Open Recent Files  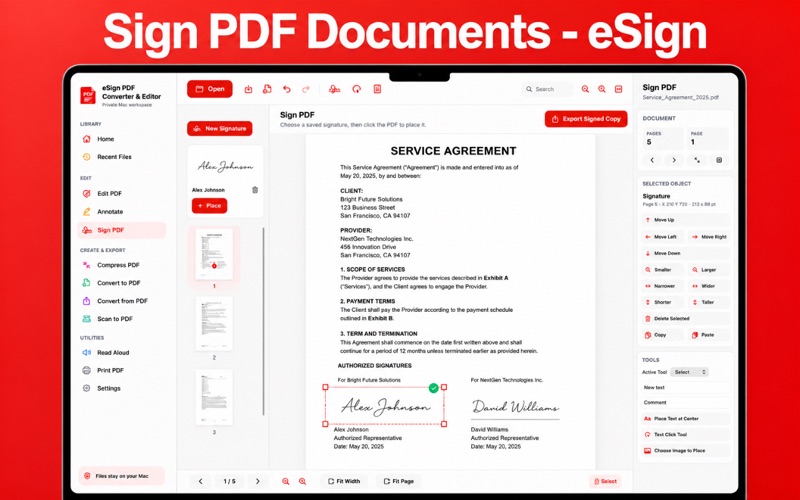pos(121,157)
